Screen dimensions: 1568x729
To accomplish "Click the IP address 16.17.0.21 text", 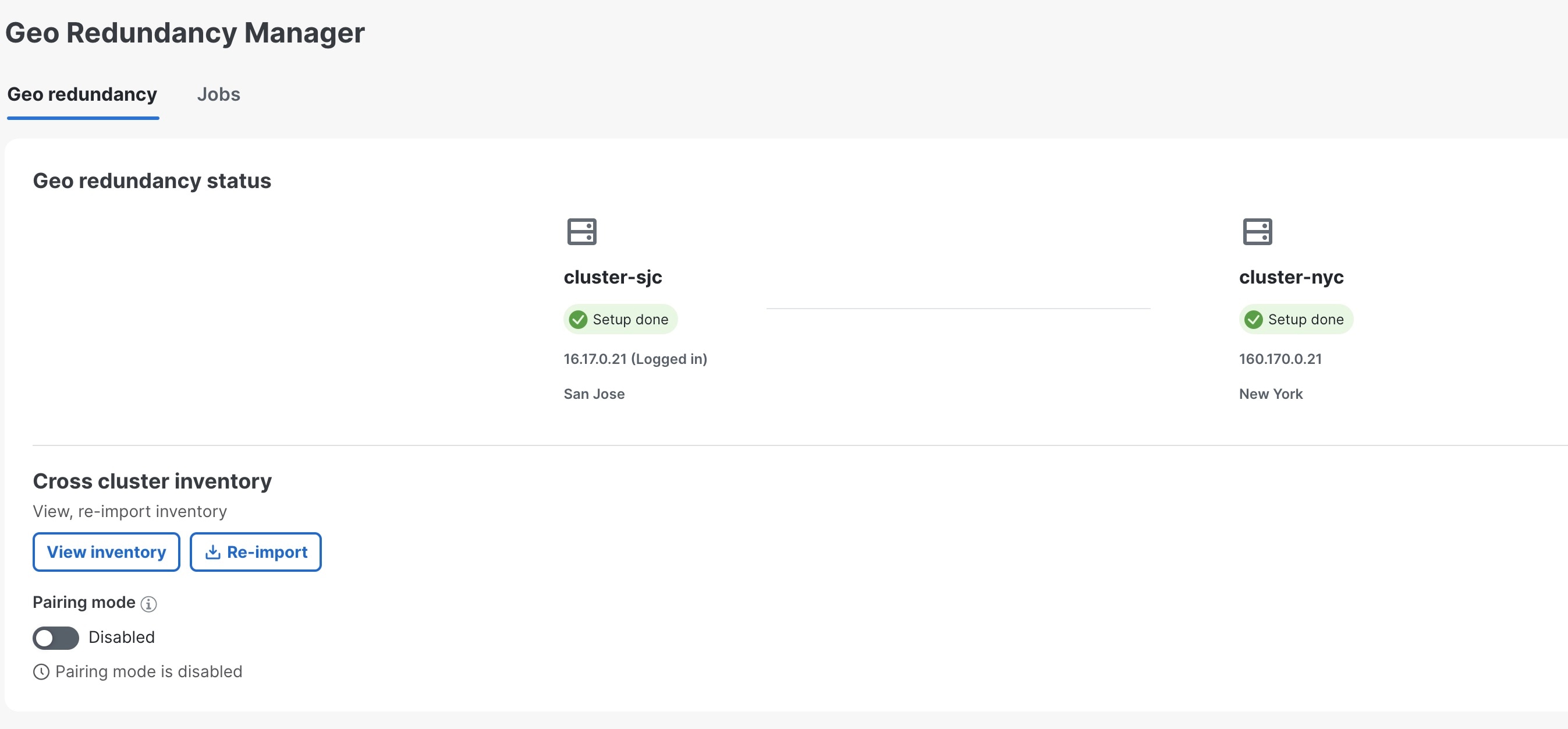I will (x=636, y=359).
